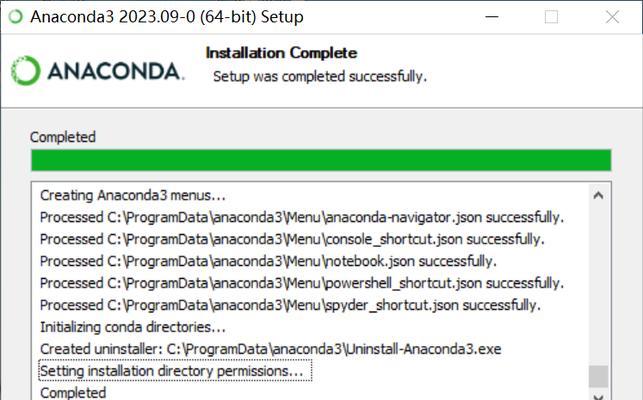
Task: Select the 'Created uninstaller' log line
Action: tap(271, 349)
